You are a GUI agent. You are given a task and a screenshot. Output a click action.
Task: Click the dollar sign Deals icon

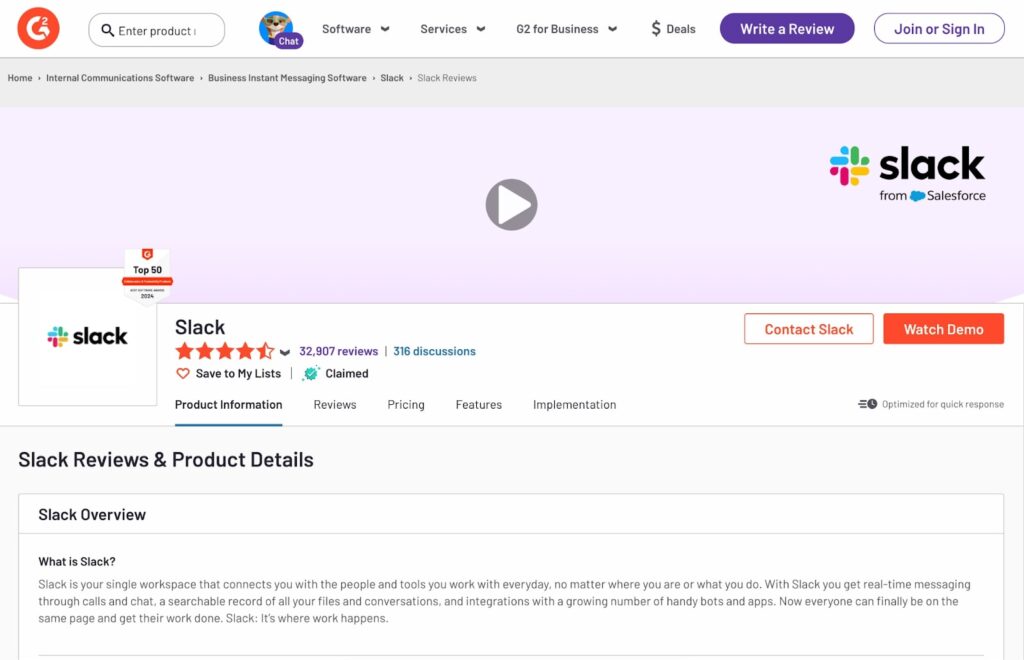pyautogui.click(x=656, y=29)
